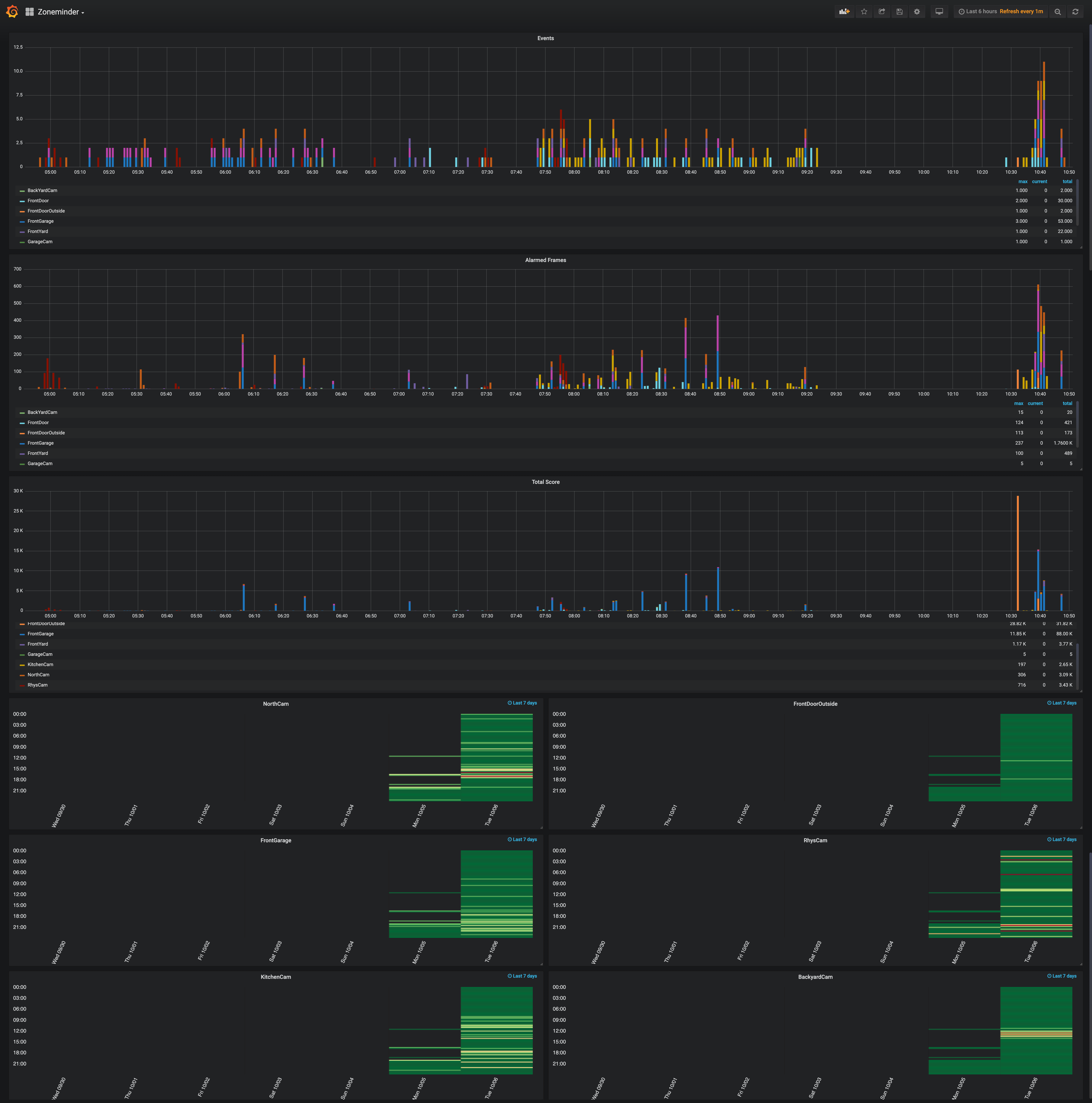This screenshot has width=1092, height=1103.
Task: Open the Total Score panel title menu
Action: click(x=546, y=482)
